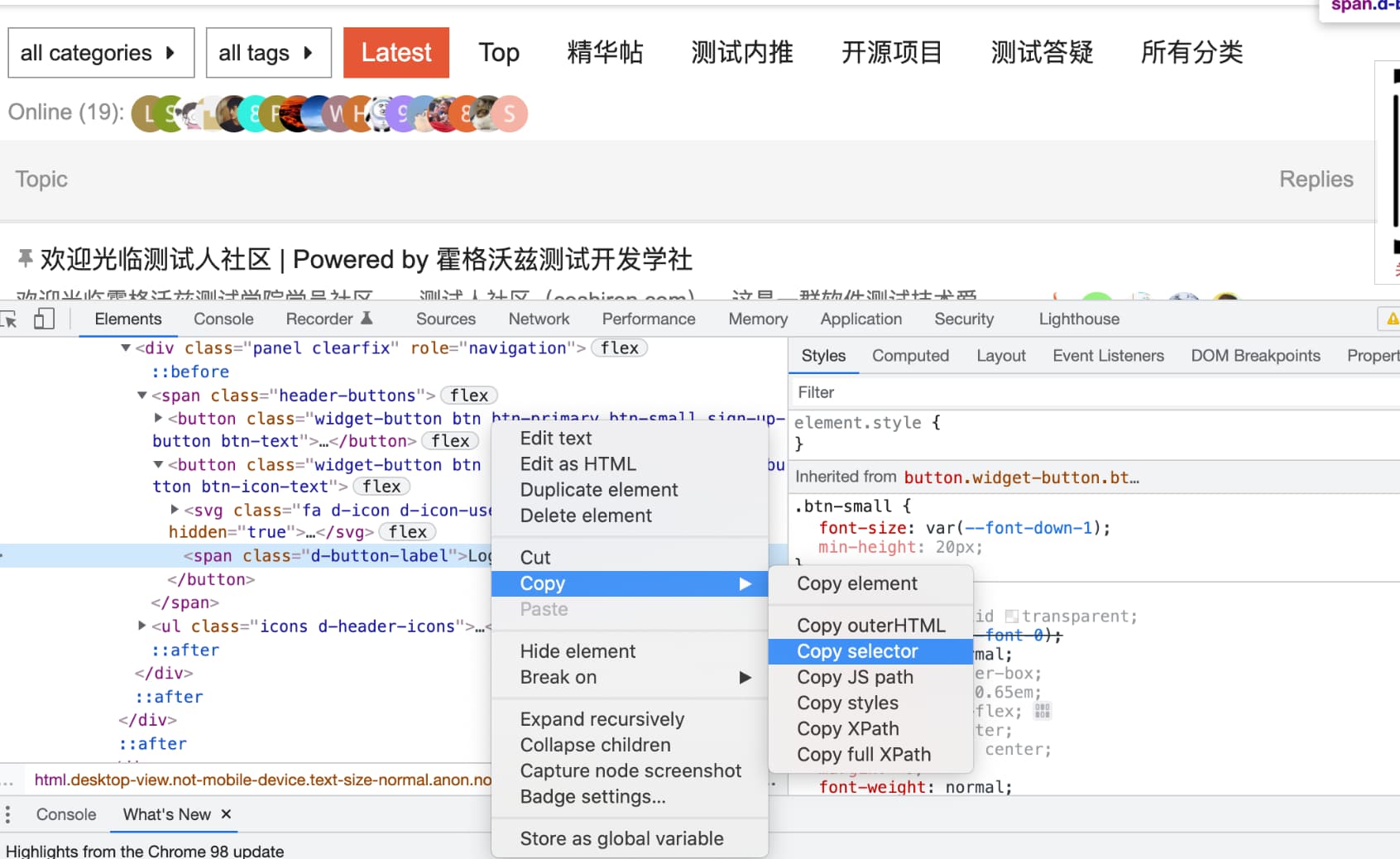
Task: Expand the ul icons d-header-icons node
Action: pyautogui.click(x=142, y=626)
